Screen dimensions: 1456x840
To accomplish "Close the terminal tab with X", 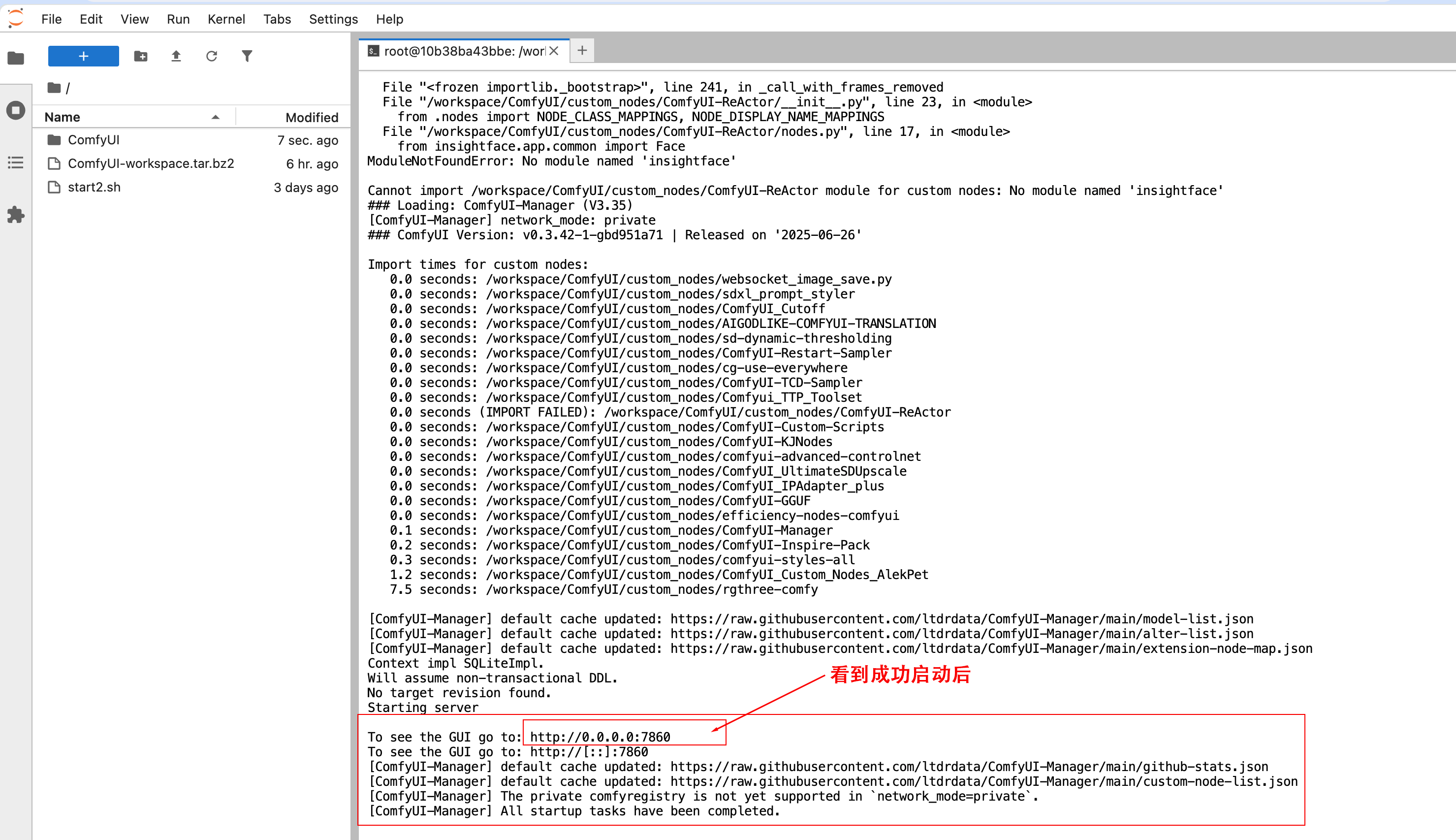I will 554,51.
